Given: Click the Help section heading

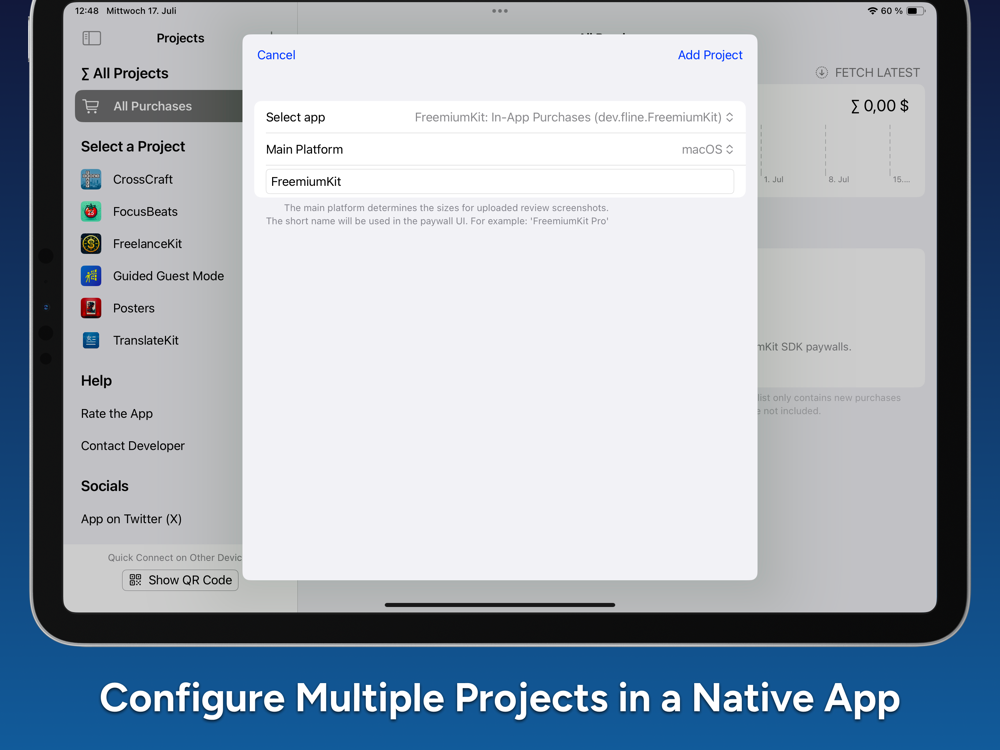Looking at the screenshot, I should [96, 381].
